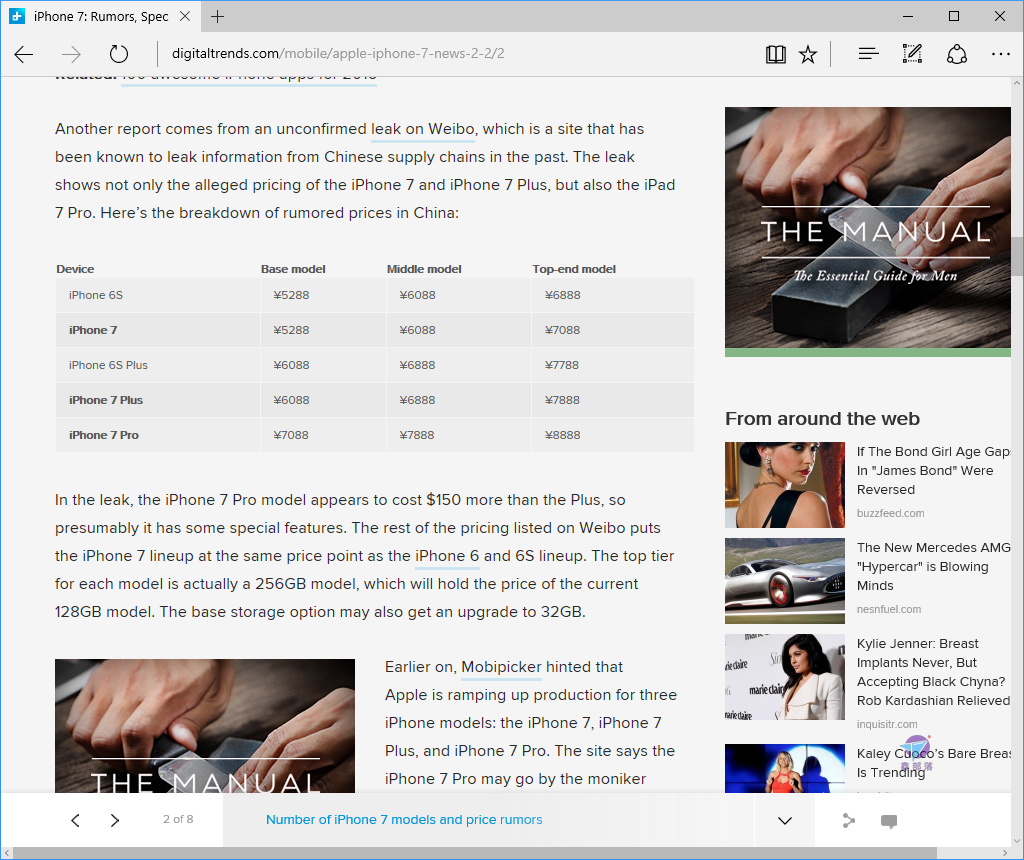Open Mercedes AMG Hypercar thumbnail
This screenshot has width=1024, height=860.
pyautogui.click(x=784, y=581)
